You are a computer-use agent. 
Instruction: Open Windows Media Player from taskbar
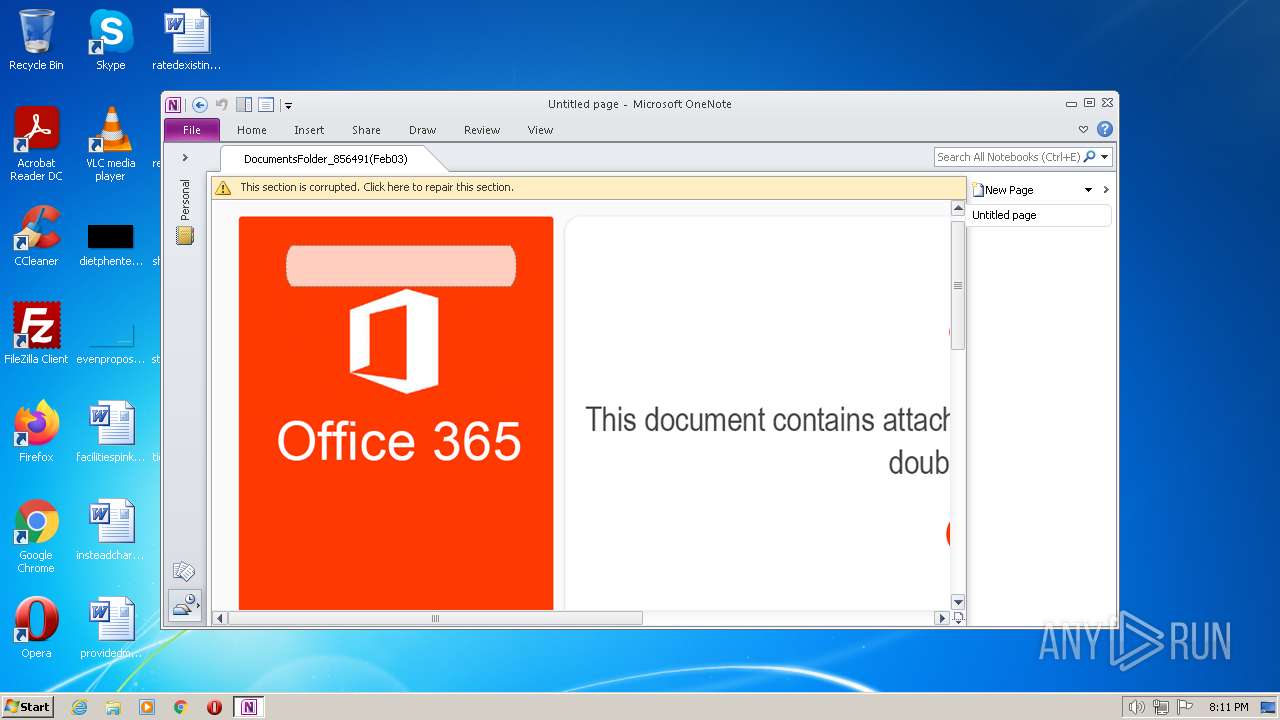(x=147, y=707)
